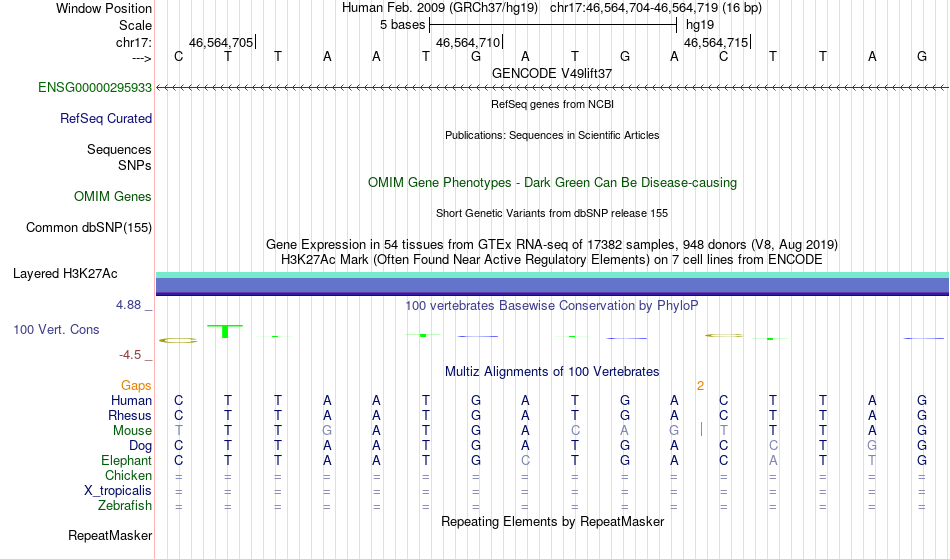950x559 pixels.
Task: Click the orange gap count 2
Action: [700, 386]
